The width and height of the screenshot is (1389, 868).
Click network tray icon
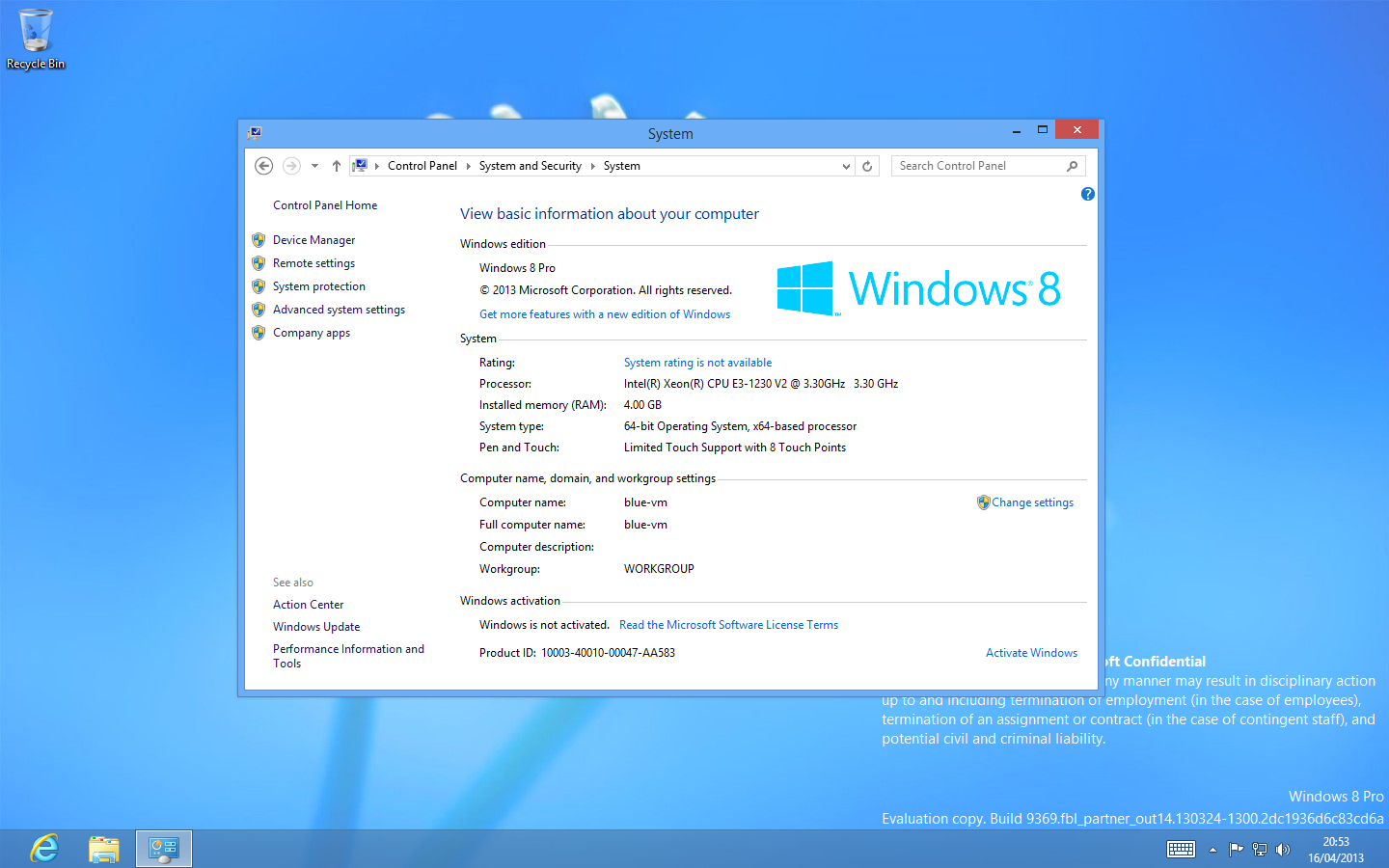[1259, 850]
